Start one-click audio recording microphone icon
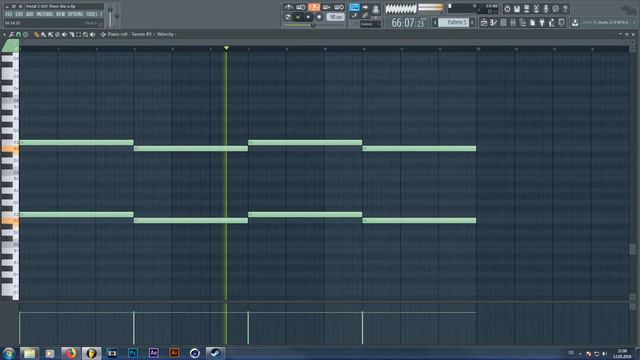Screen dimensions: 640x360 click(x=546, y=9)
